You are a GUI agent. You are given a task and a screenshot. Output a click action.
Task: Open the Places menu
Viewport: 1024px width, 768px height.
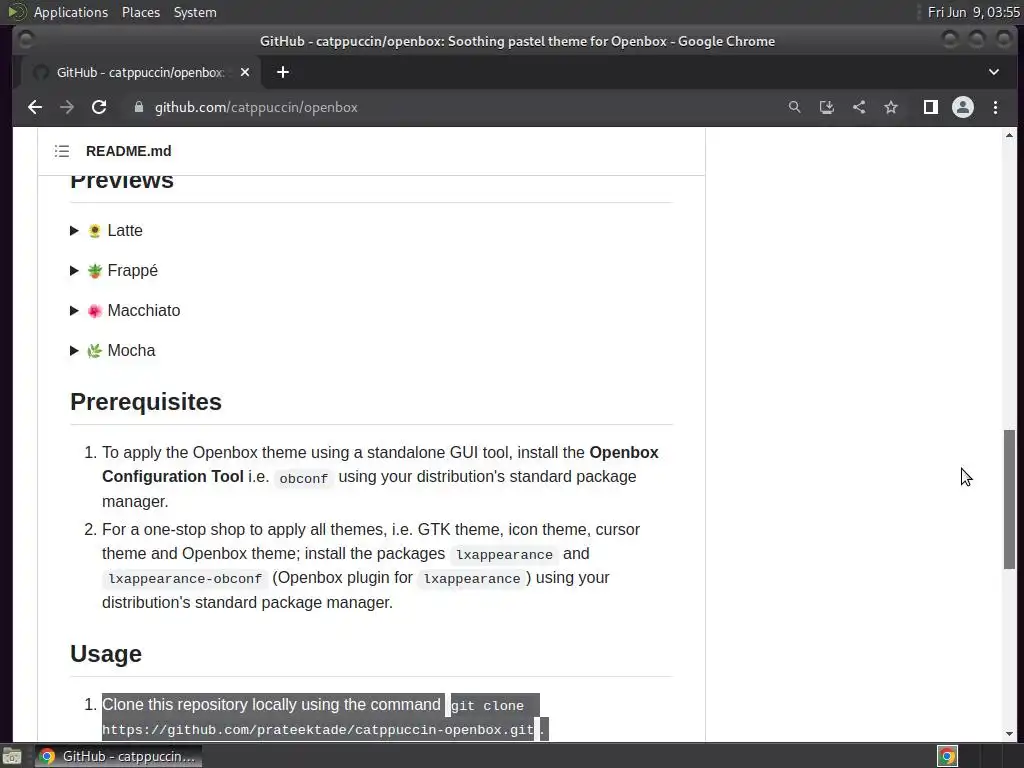pos(141,12)
